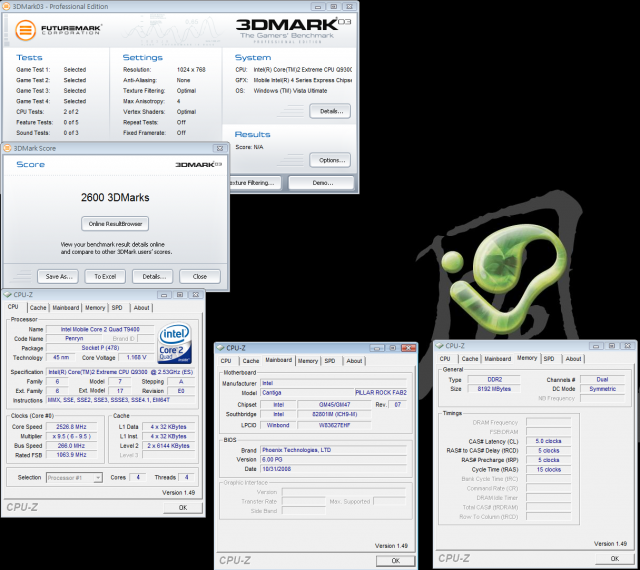Image resolution: width=640 pixels, height=570 pixels.
Task: Maximize the 3DMark03 main window
Action: point(333,7)
